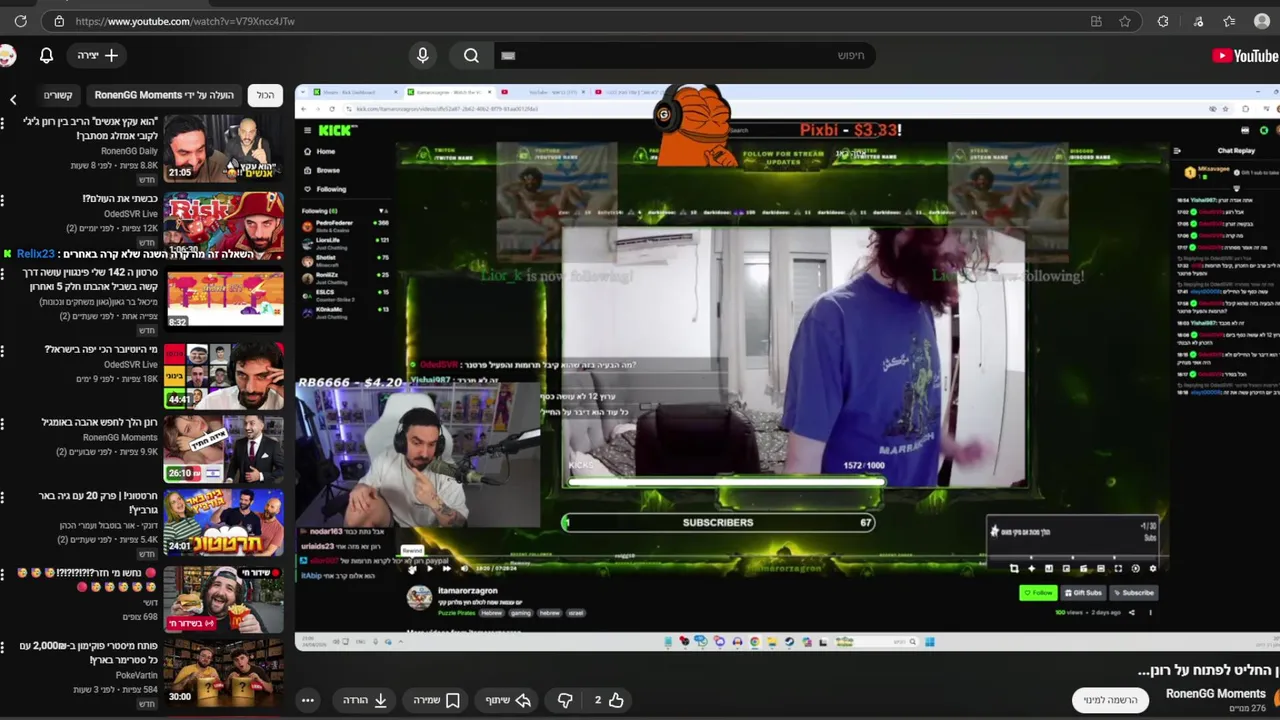Open more actions three-dot button

click(x=308, y=700)
